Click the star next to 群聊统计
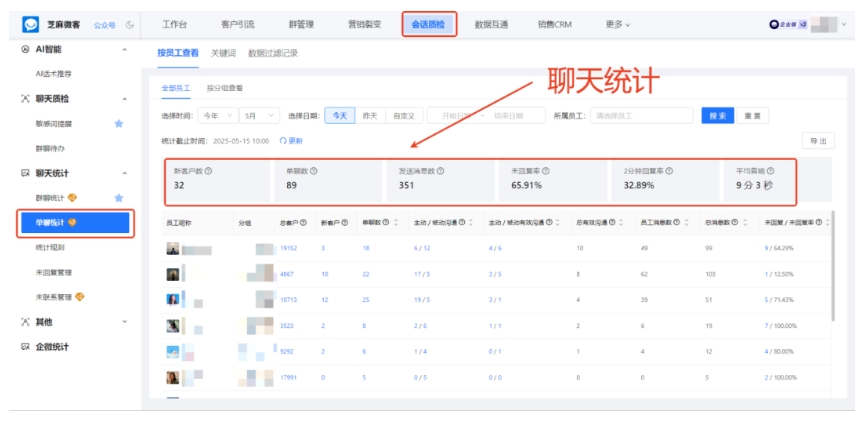864x422 pixels. [118, 198]
